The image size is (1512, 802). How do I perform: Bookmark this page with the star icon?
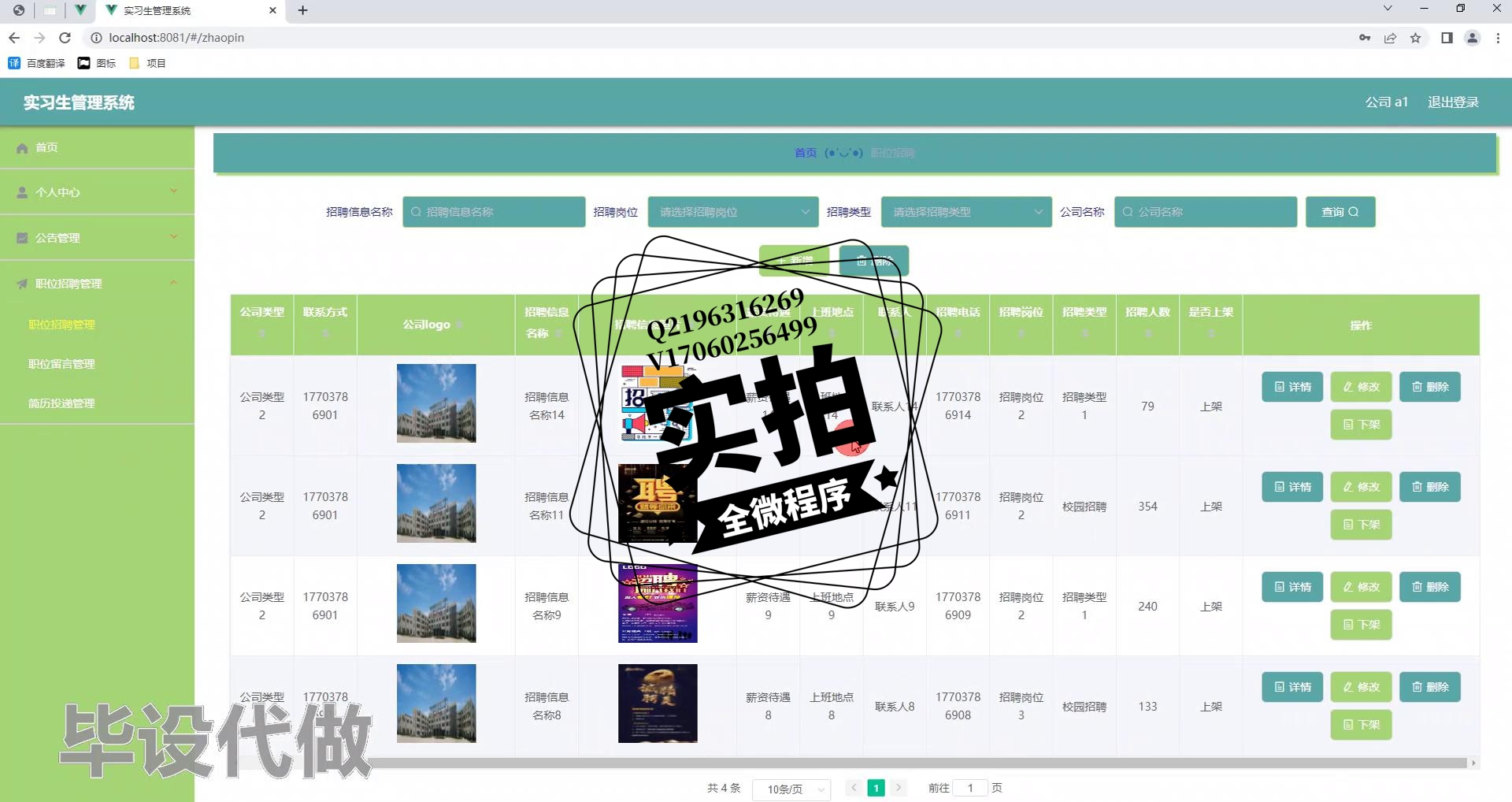(x=1415, y=38)
